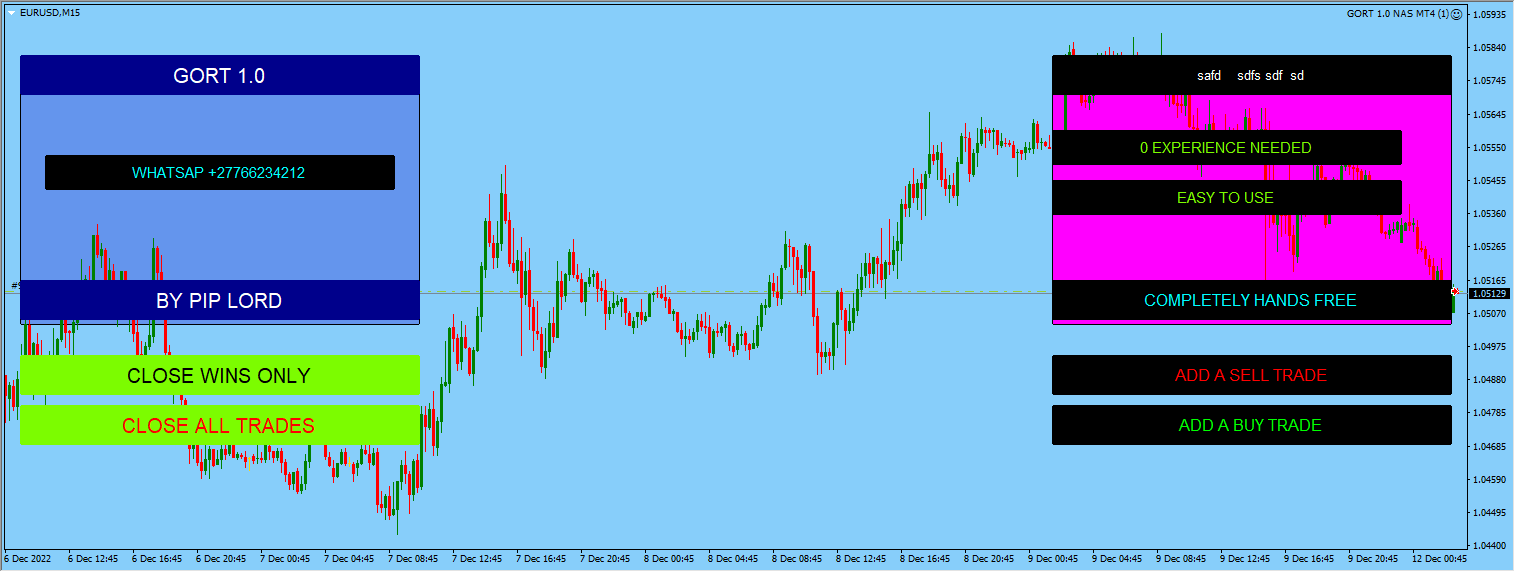Screen dimensions: 1515x572
Task: Click the 6 Dec 2022 time axis label
Action: click(27, 558)
